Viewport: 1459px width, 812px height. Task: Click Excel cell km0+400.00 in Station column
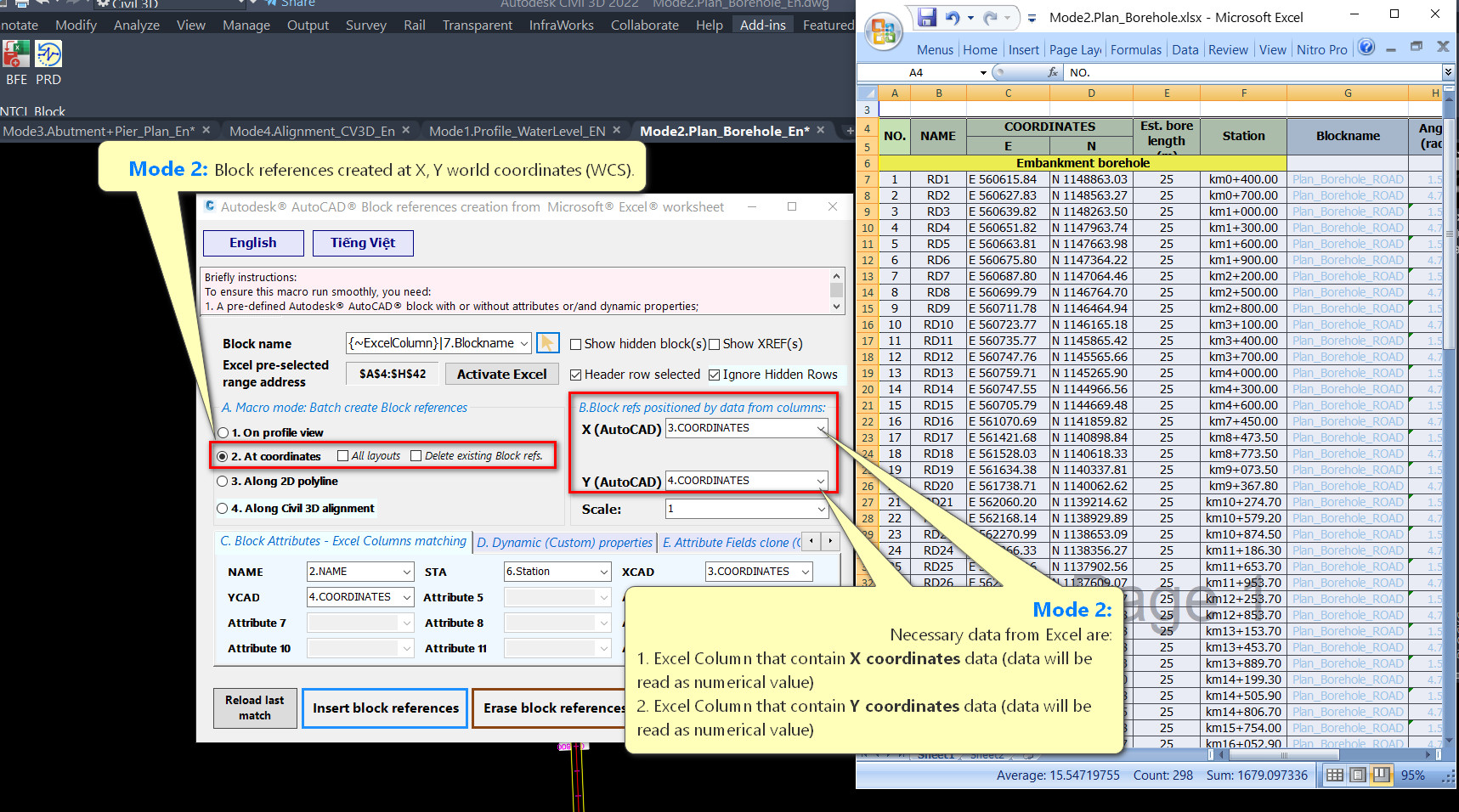1243,179
